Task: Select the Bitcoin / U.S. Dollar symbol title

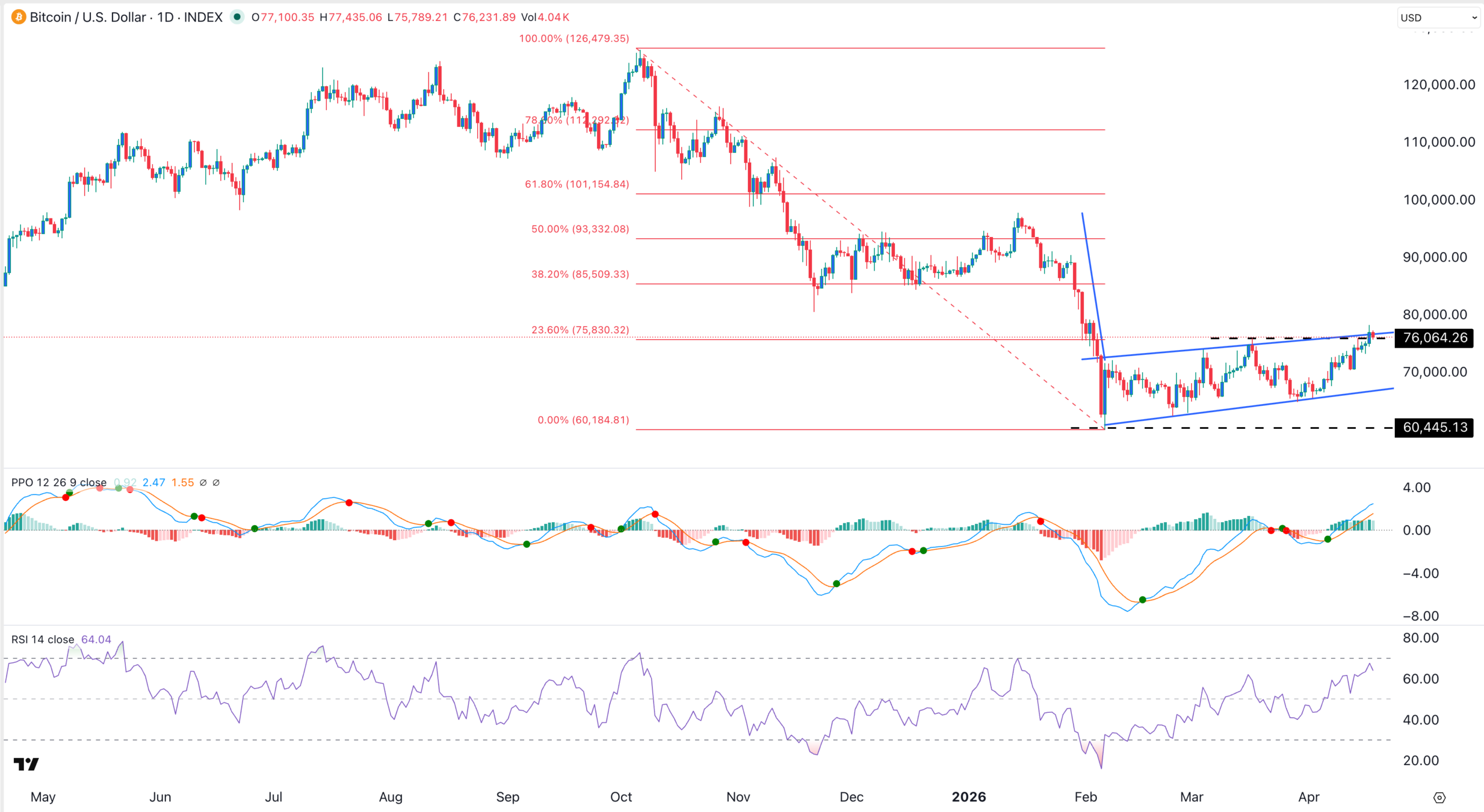Action: 88,17
